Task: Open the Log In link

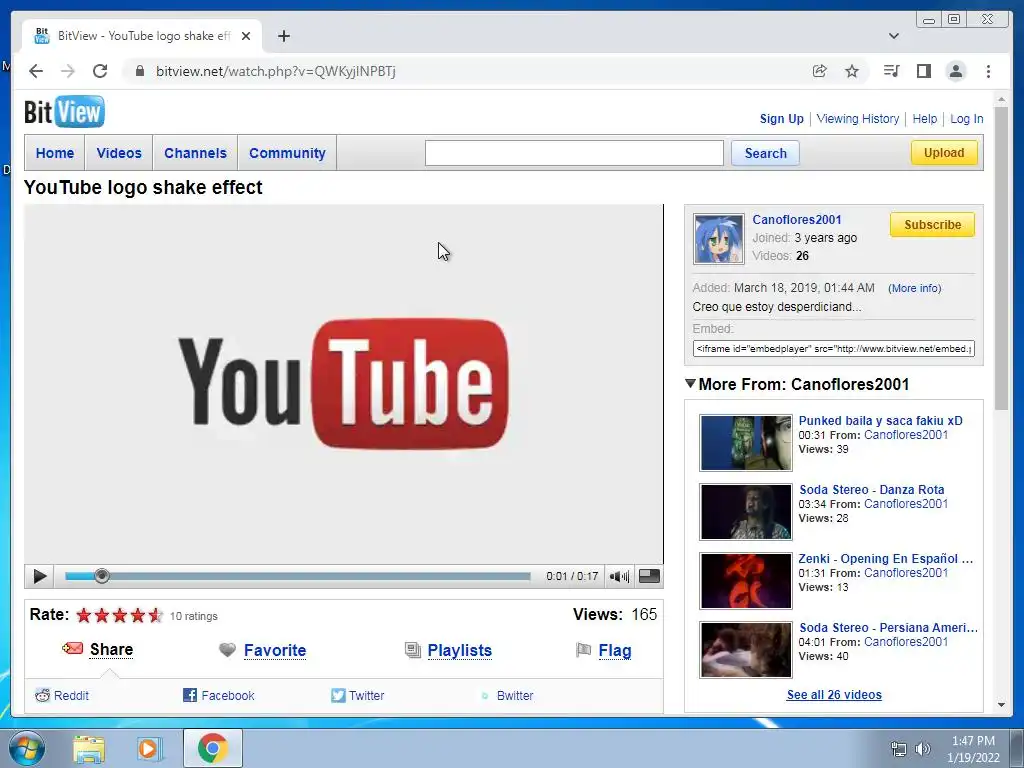Action: [967, 119]
